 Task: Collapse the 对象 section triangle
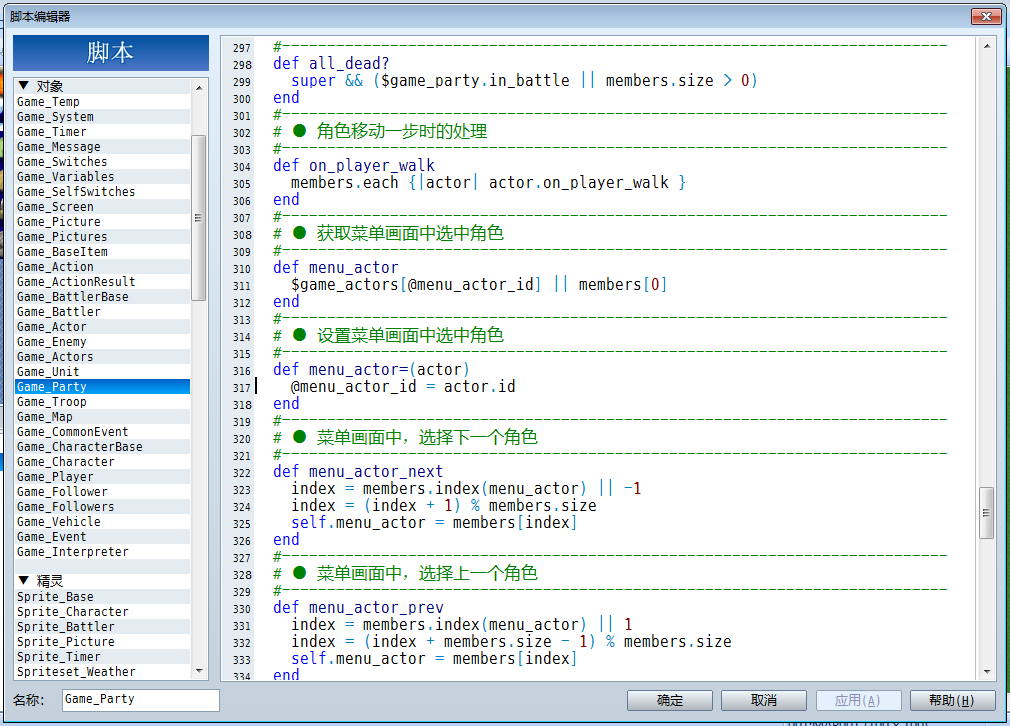[24, 86]
